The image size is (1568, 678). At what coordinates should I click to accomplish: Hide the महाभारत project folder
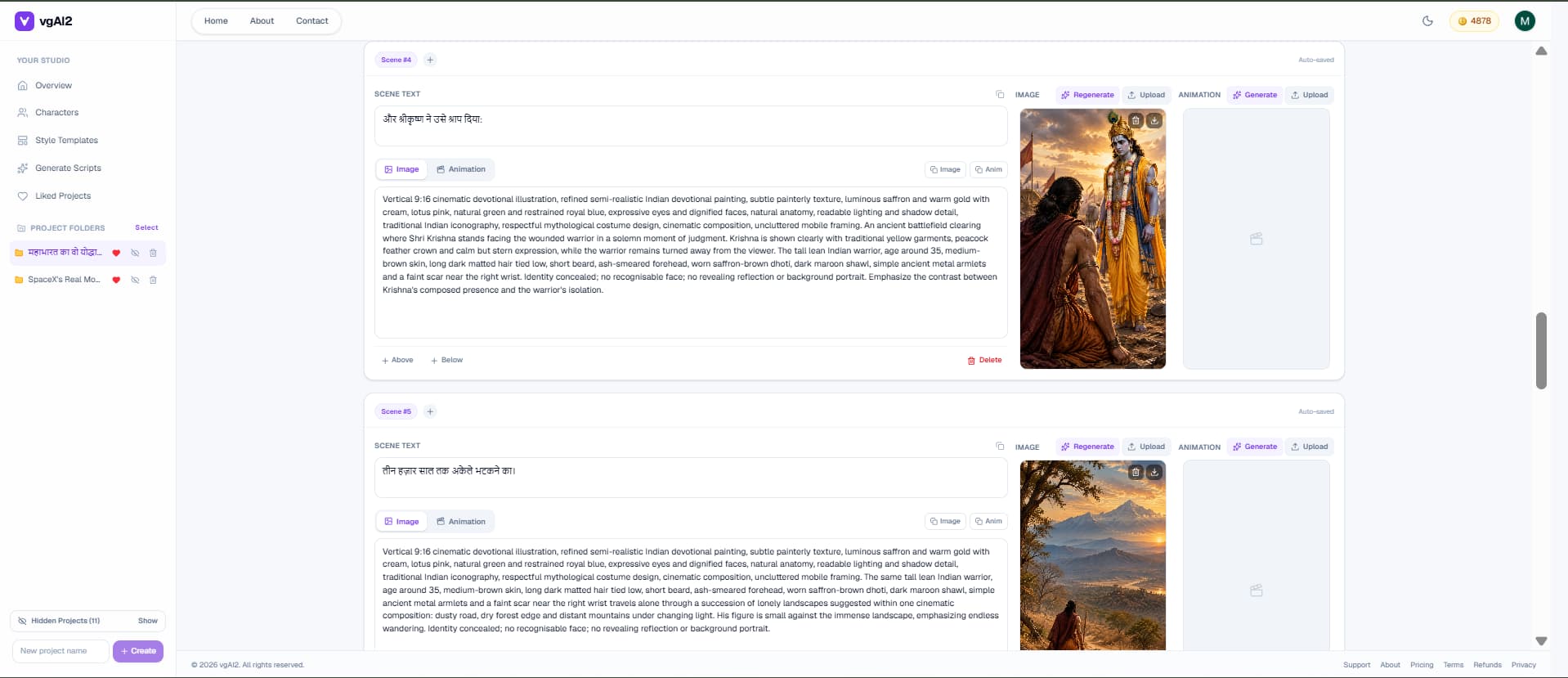point(135,253)
